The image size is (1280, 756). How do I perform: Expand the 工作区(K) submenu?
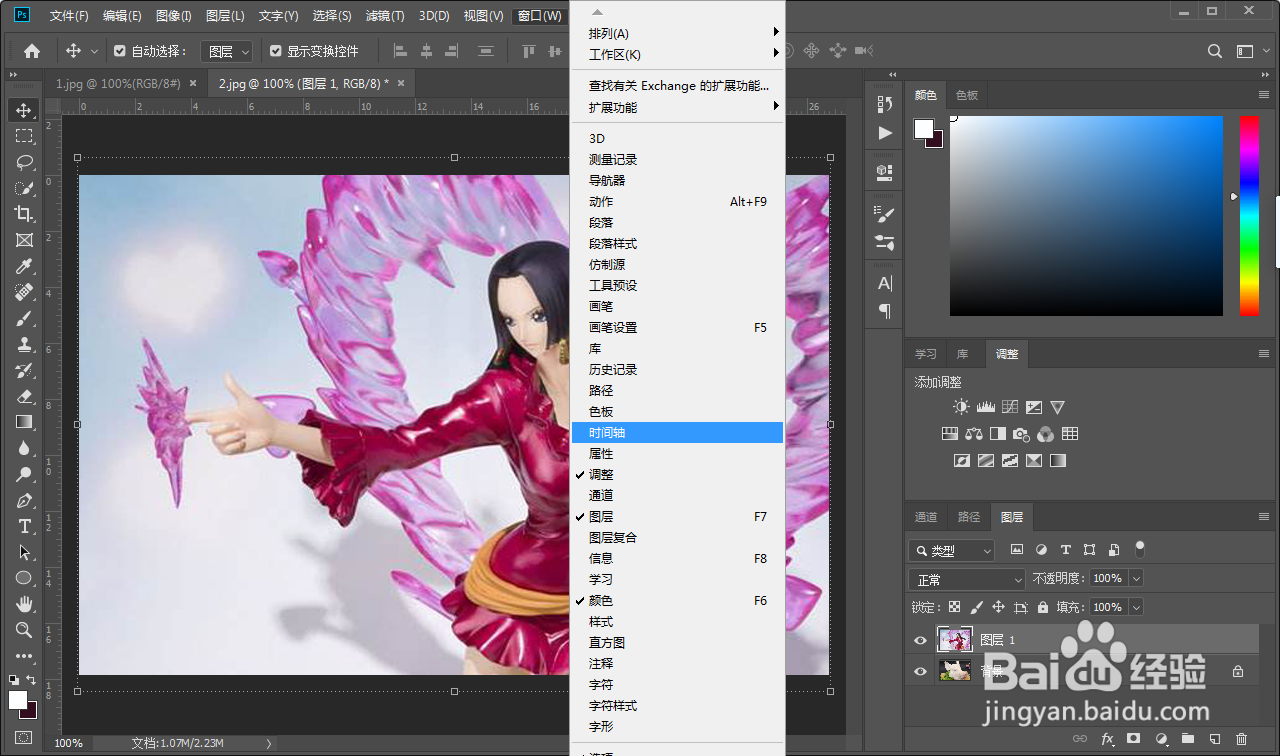point(677,54)
